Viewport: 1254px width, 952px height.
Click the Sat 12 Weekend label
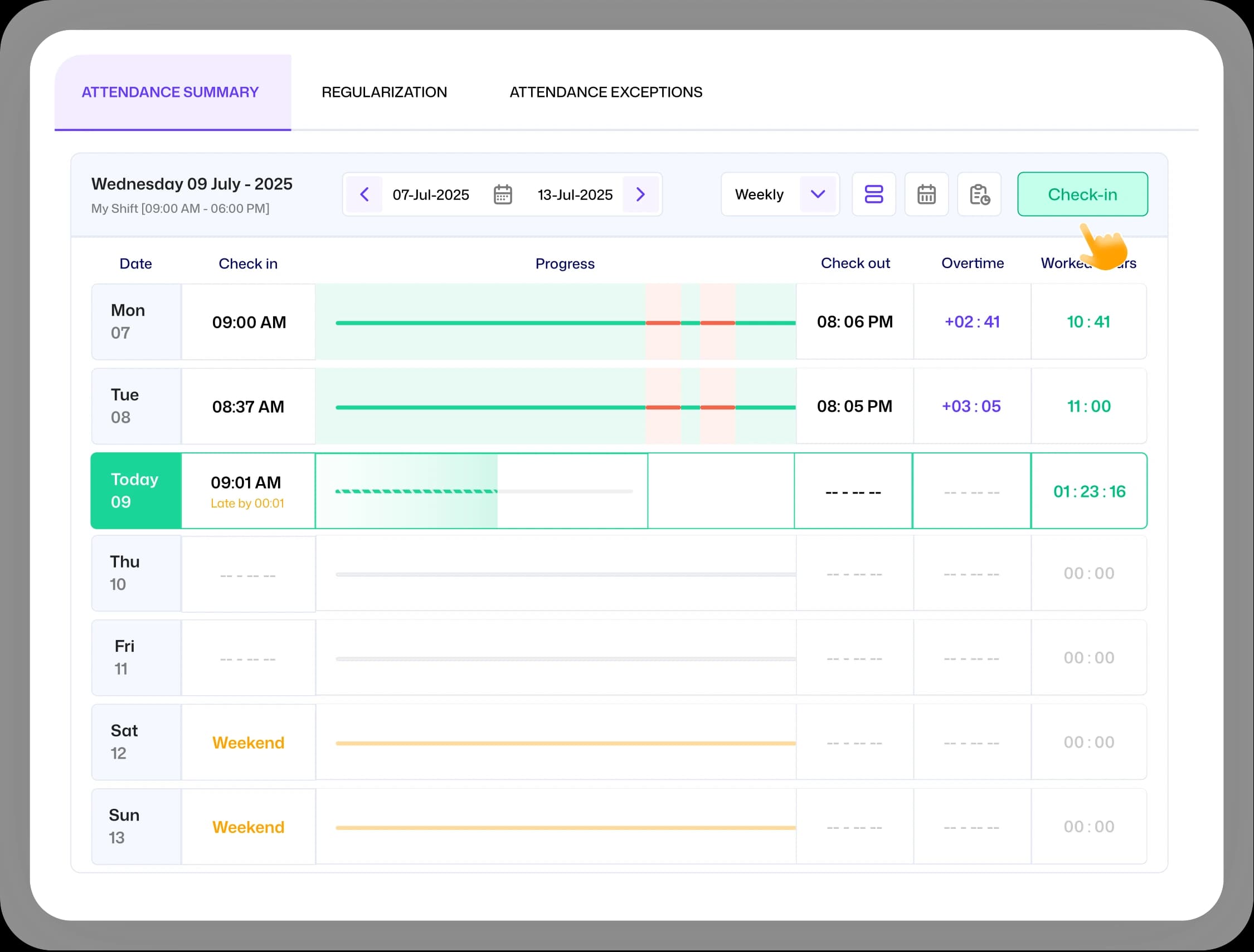coord(249,743)
